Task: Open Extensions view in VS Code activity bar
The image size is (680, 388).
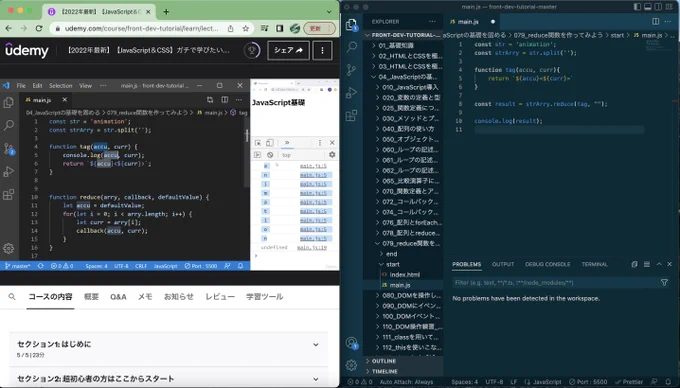Action: click(x=352, y=115)
